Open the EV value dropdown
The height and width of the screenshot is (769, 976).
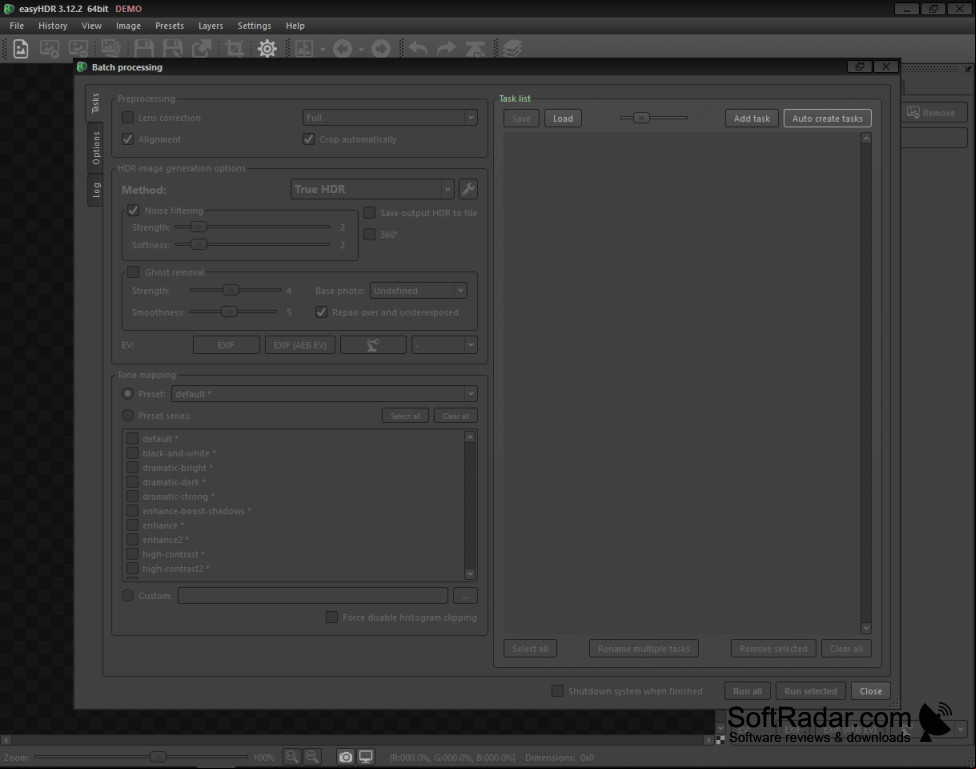pyautogui.click(x=444, y=345)
